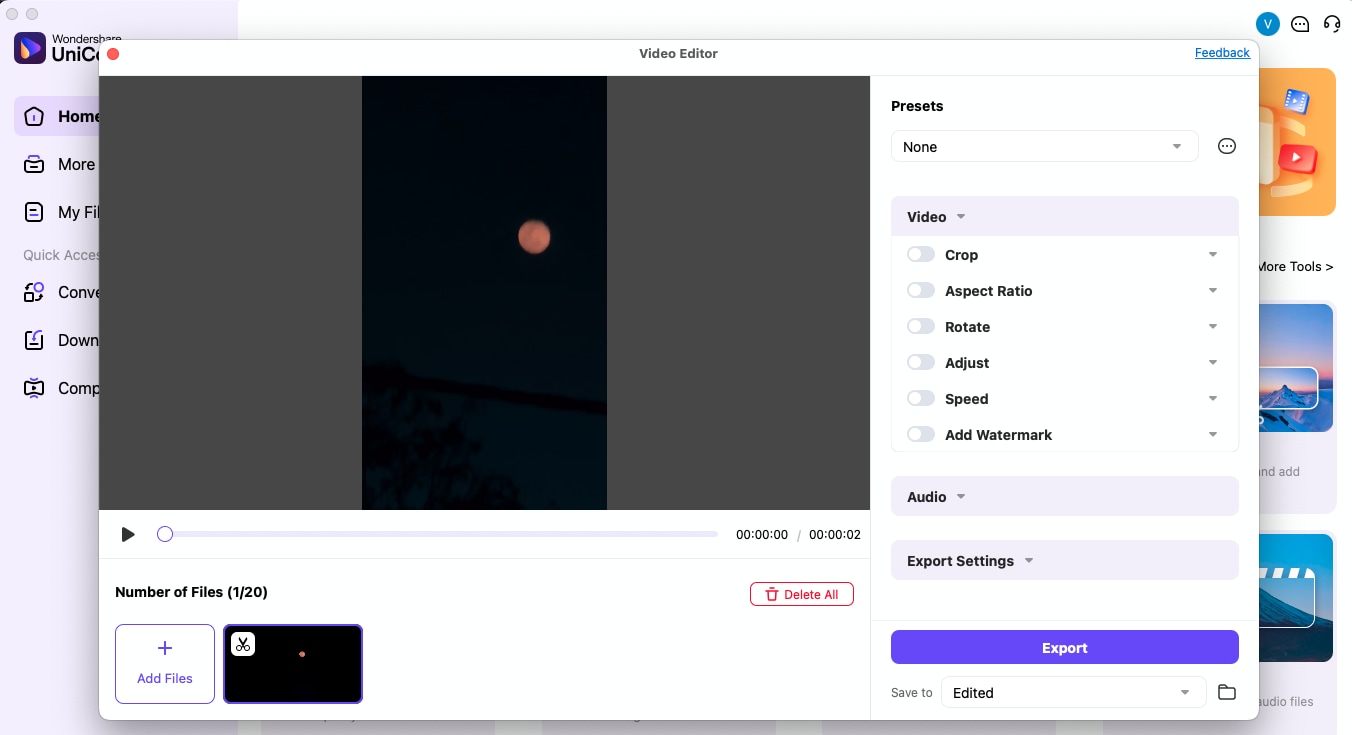The width and height of the screenshot is (1352, 735).
Task: Click the toolbox icon in sidebar
Action: pyautogui.click(x=34, y=164)
